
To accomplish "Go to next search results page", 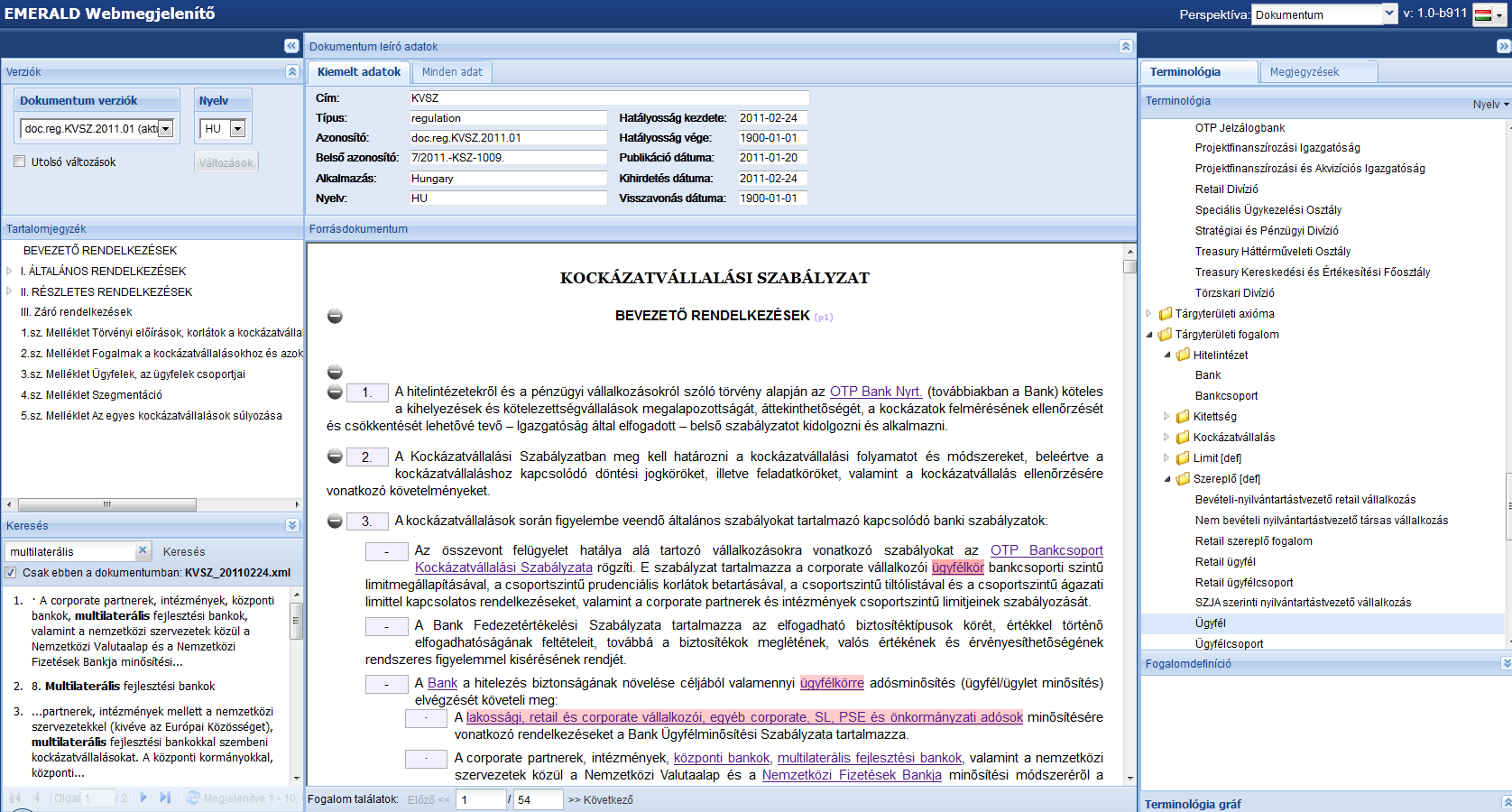I will [x=143, y=798].
